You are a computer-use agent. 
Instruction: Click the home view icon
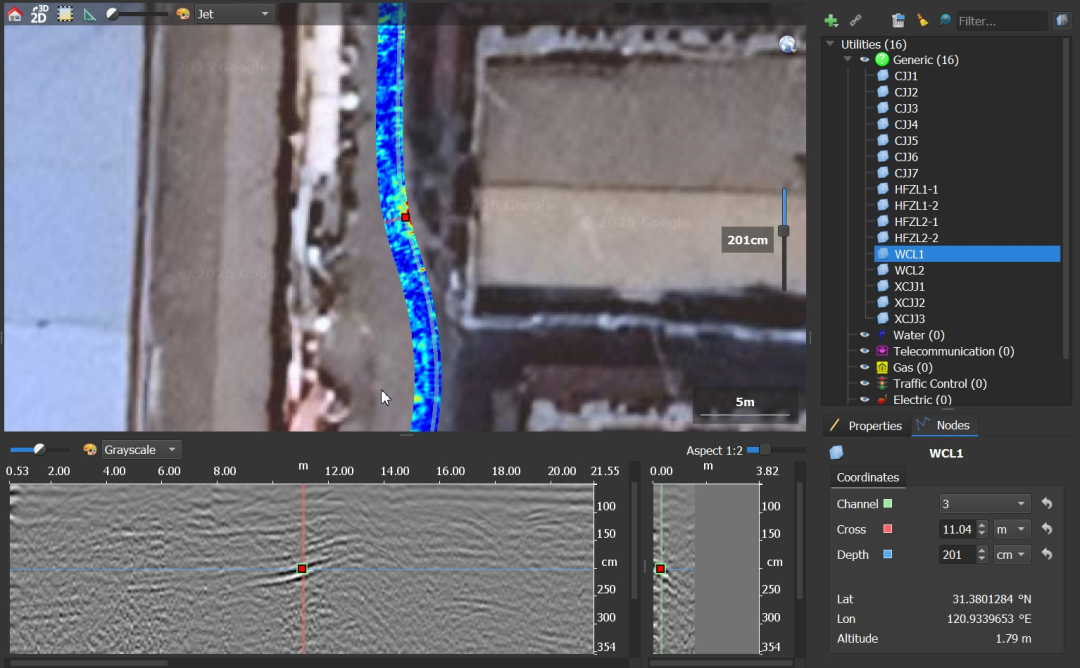tap(14, 14)
